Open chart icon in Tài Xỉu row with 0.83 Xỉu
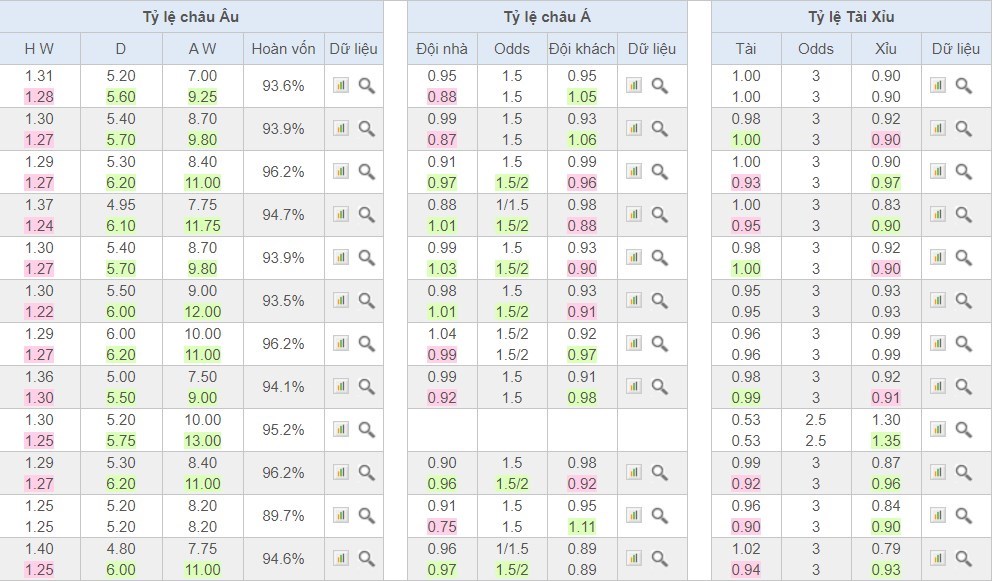 [937, 215]
